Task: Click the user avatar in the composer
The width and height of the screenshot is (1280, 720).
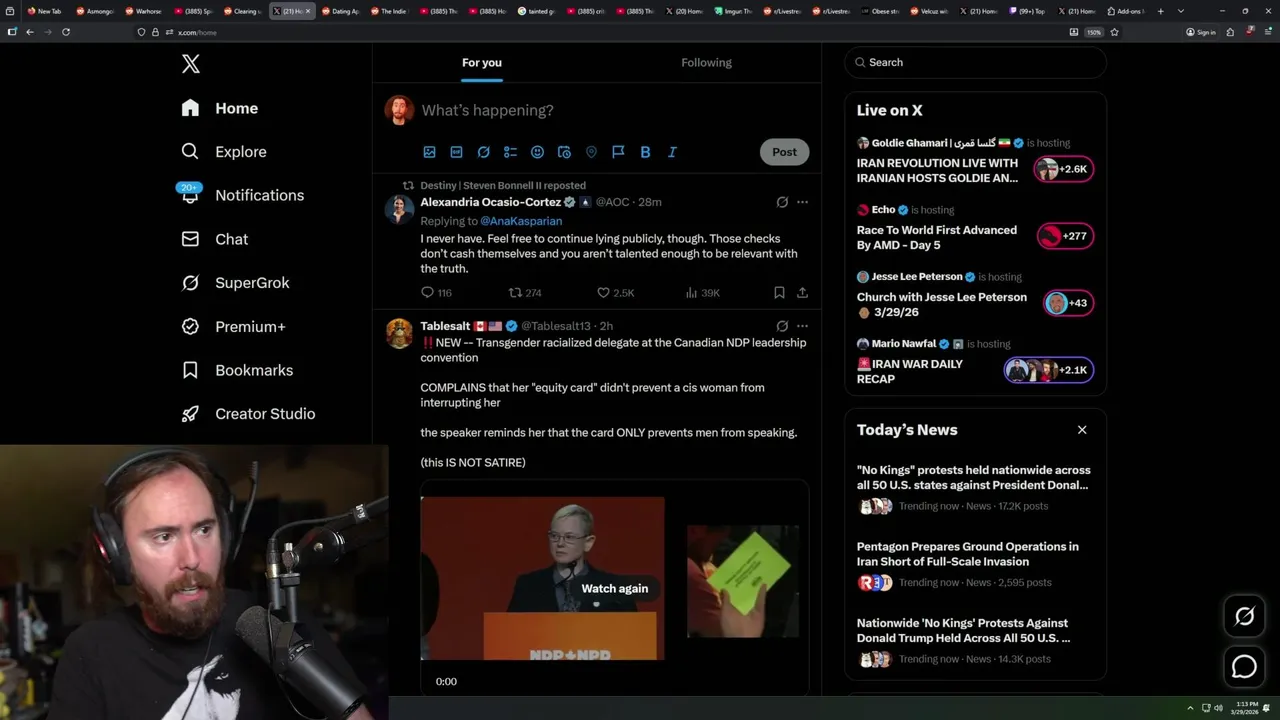Action: [x=399, y=110]
